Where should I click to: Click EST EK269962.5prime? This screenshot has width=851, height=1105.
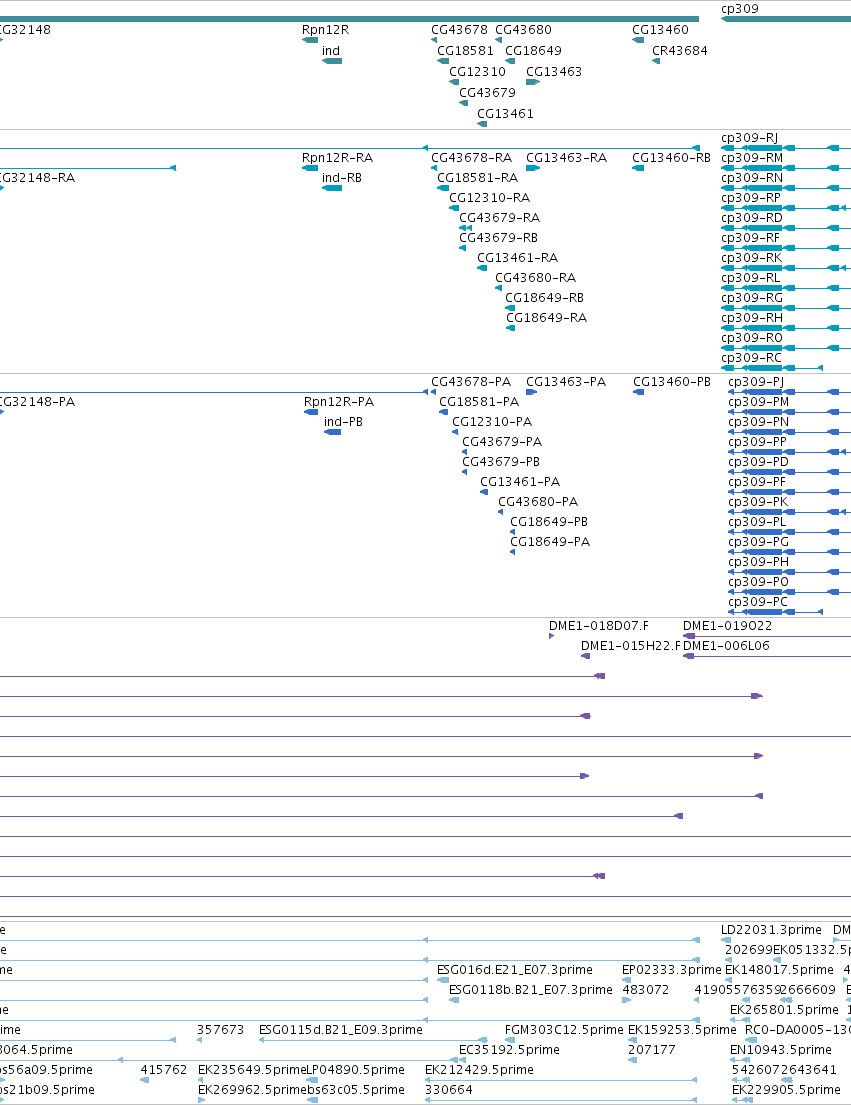tap(252, 1090)
